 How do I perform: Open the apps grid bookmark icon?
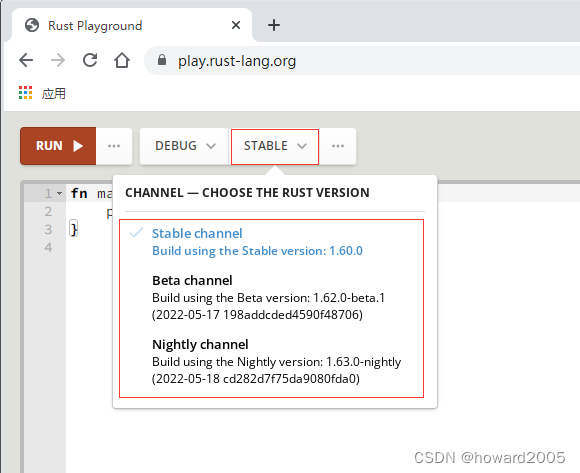point(26,93)
